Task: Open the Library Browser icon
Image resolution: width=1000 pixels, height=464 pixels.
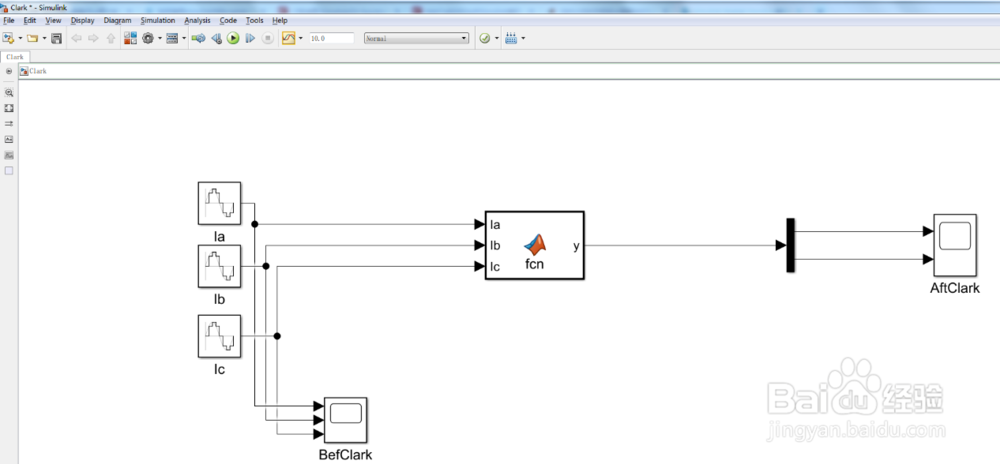Action: pyautogui.click(x=130, y=38)
